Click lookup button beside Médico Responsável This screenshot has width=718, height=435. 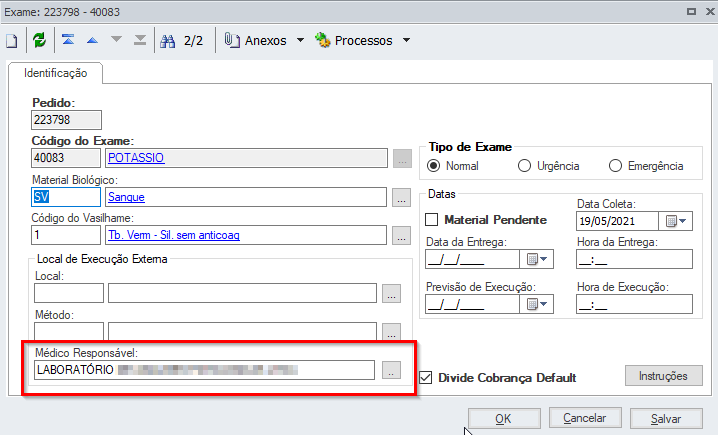392,370
